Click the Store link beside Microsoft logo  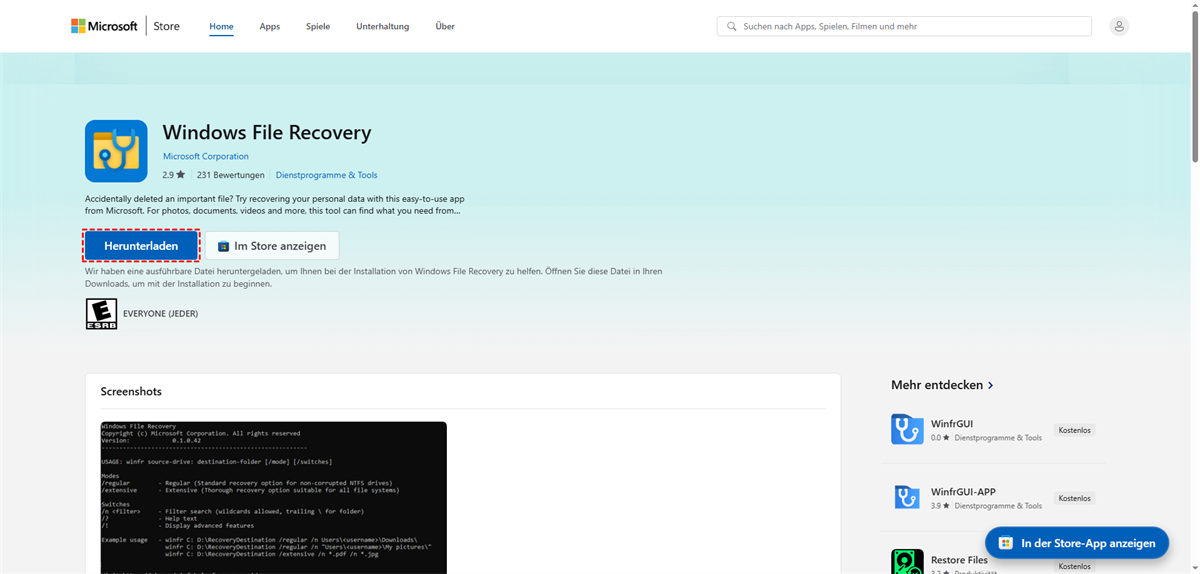point(167,26)
